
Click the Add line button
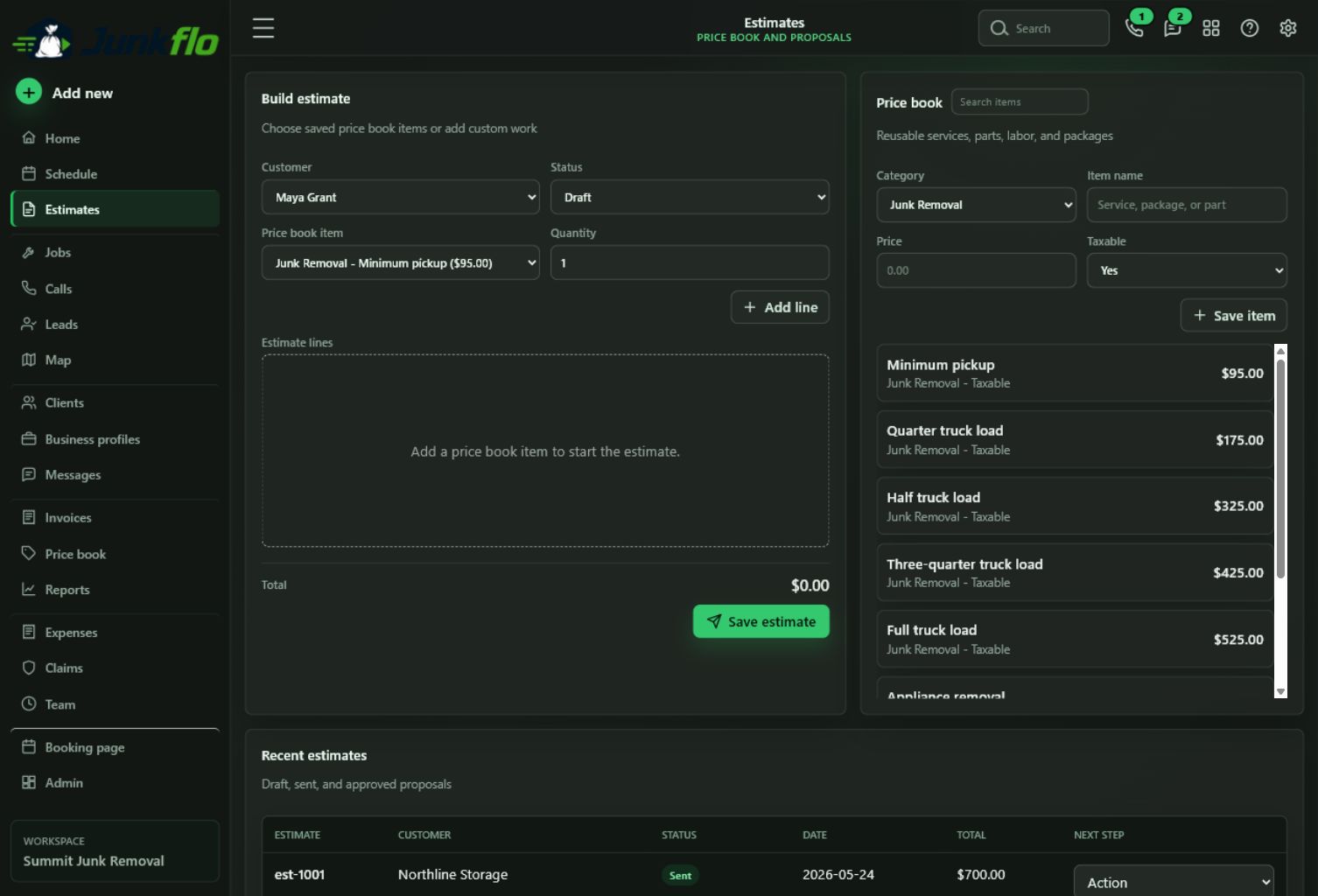pos(780,307)
